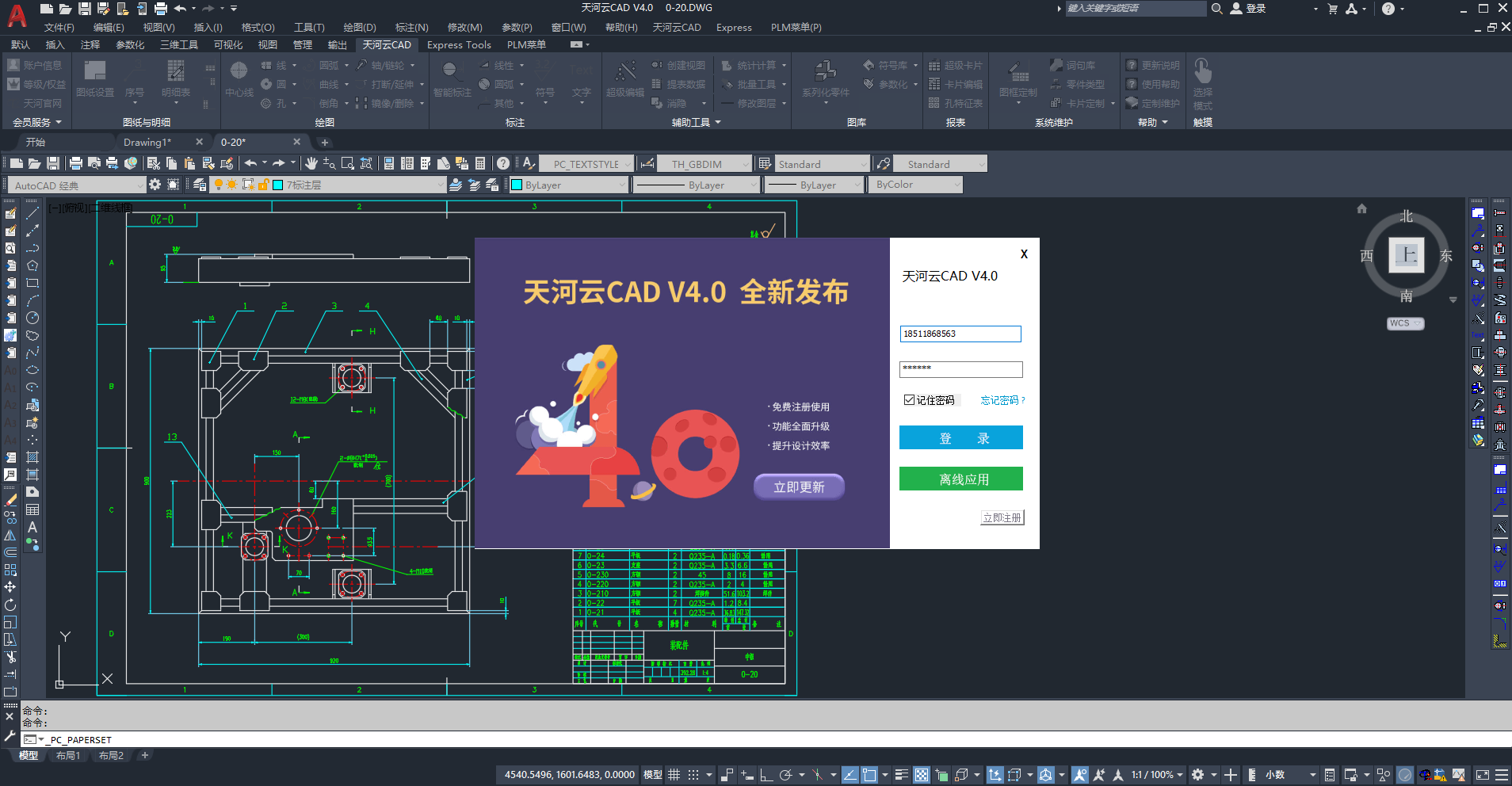This screenshot has height=786, width=1512.
Task: Open the 1:1 / 100% annotation scale dropdown
Action: click(x=1158, y=775)
